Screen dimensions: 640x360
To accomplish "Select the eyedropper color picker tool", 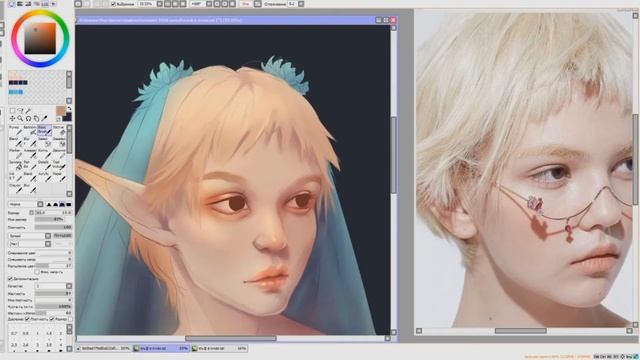I will point(44,118).
